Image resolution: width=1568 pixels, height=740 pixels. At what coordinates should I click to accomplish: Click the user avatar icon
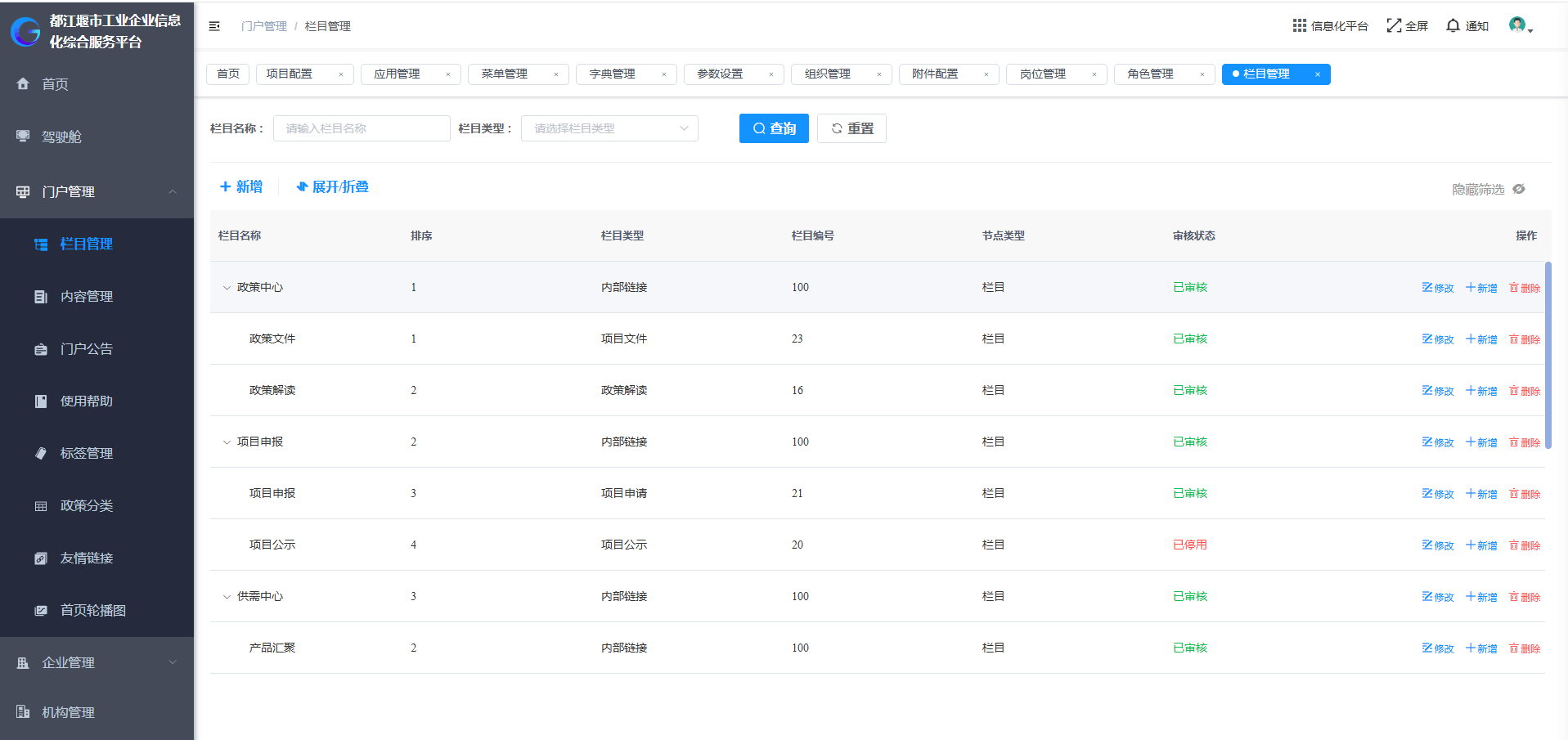click(1517, 25)
